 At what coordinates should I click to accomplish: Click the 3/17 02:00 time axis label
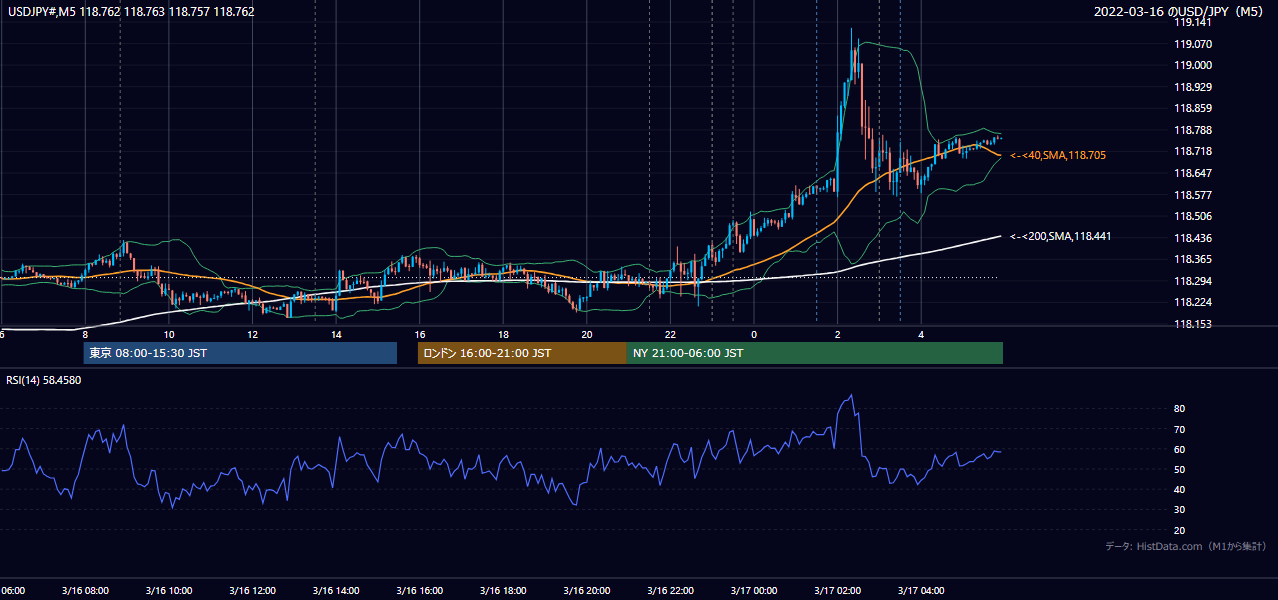click(x=837, y=591)
